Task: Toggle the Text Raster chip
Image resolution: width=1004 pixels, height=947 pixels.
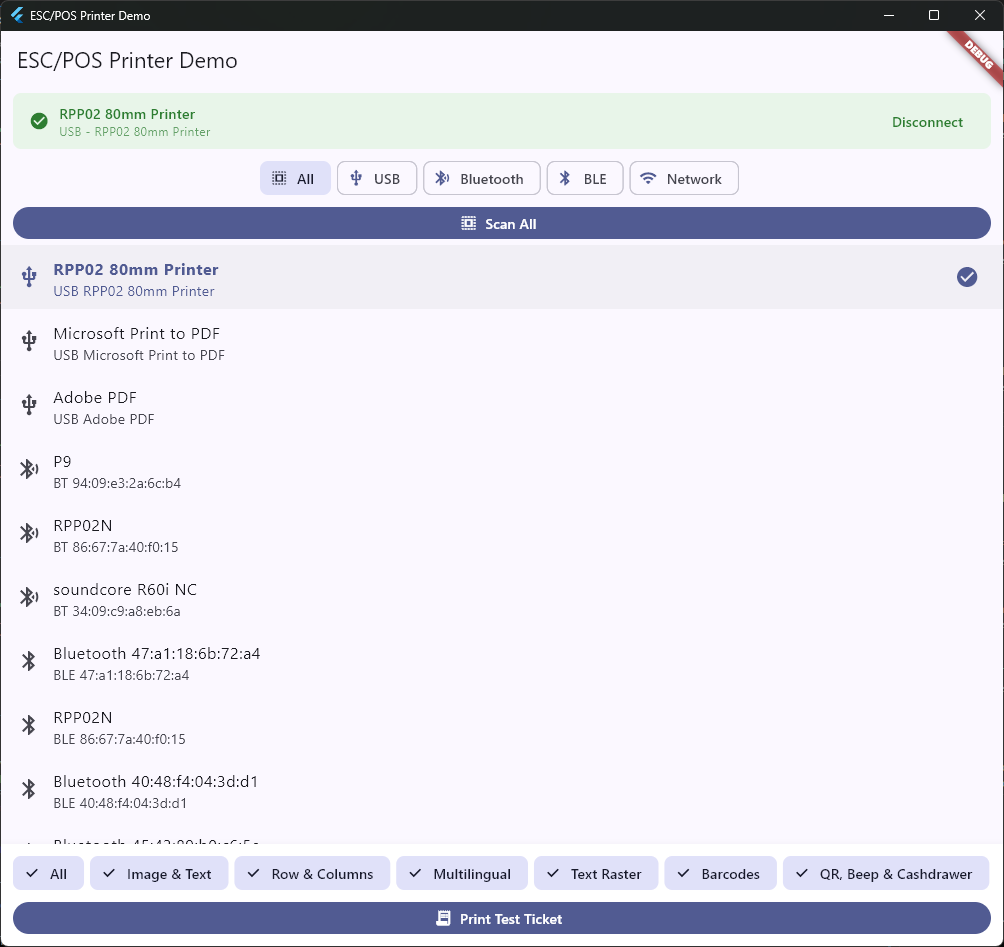Action: [596, 873]
